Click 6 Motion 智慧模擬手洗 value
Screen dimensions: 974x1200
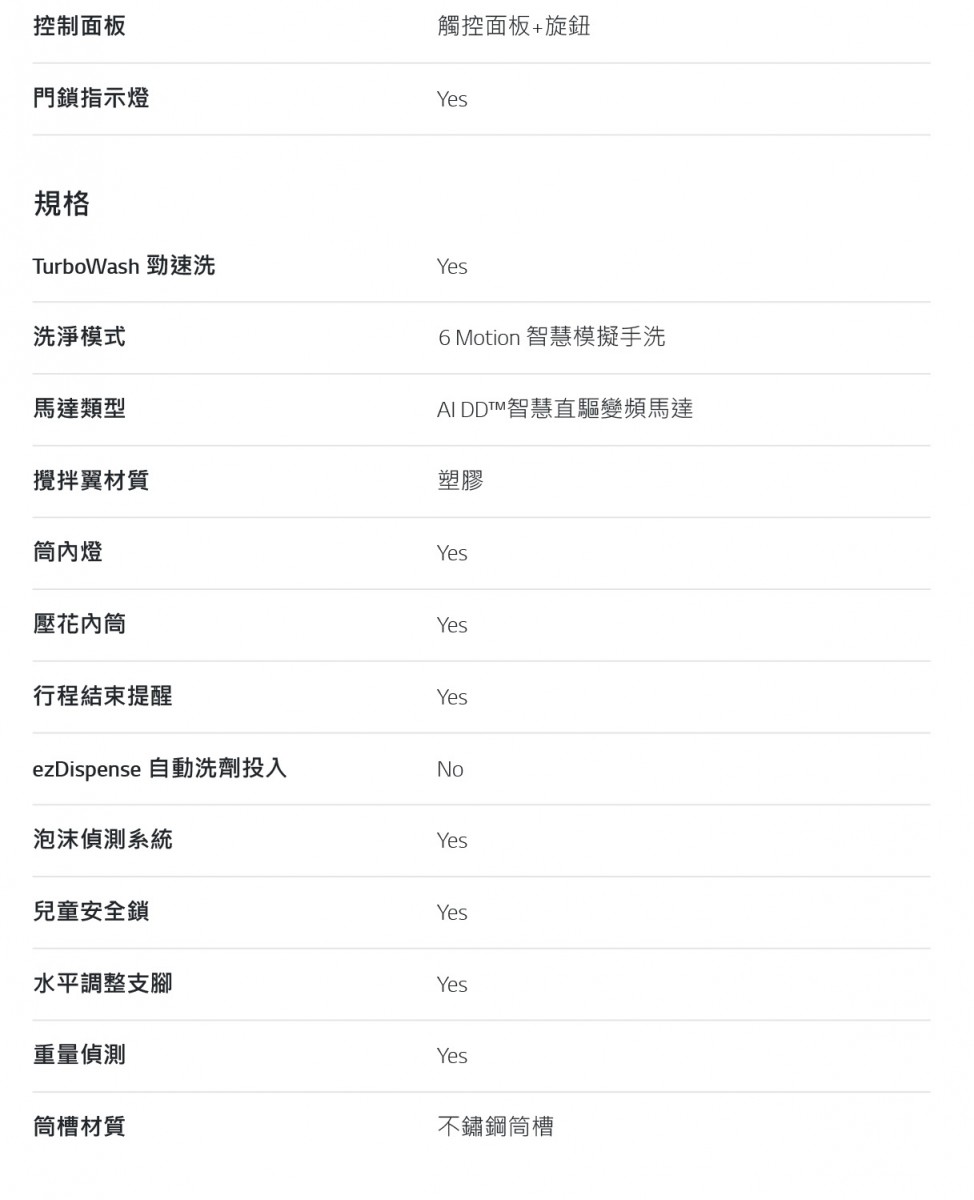click(x=551, y=338)
